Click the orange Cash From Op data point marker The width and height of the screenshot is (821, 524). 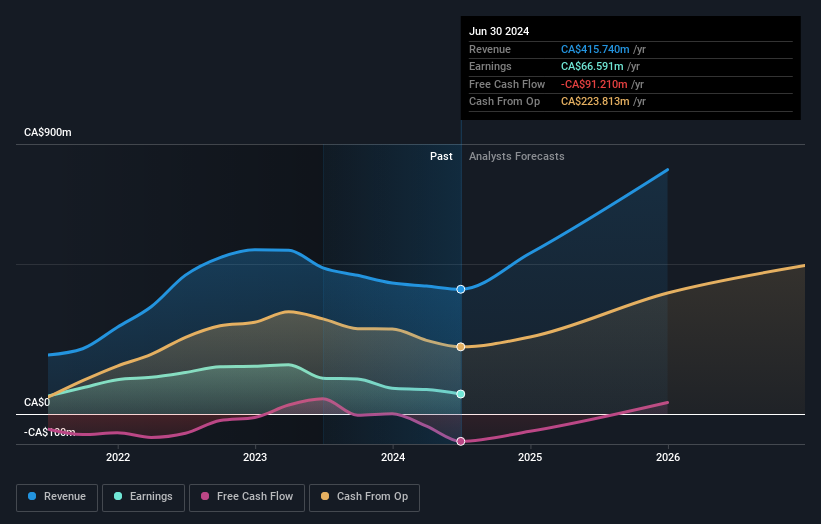pos(461,347)
